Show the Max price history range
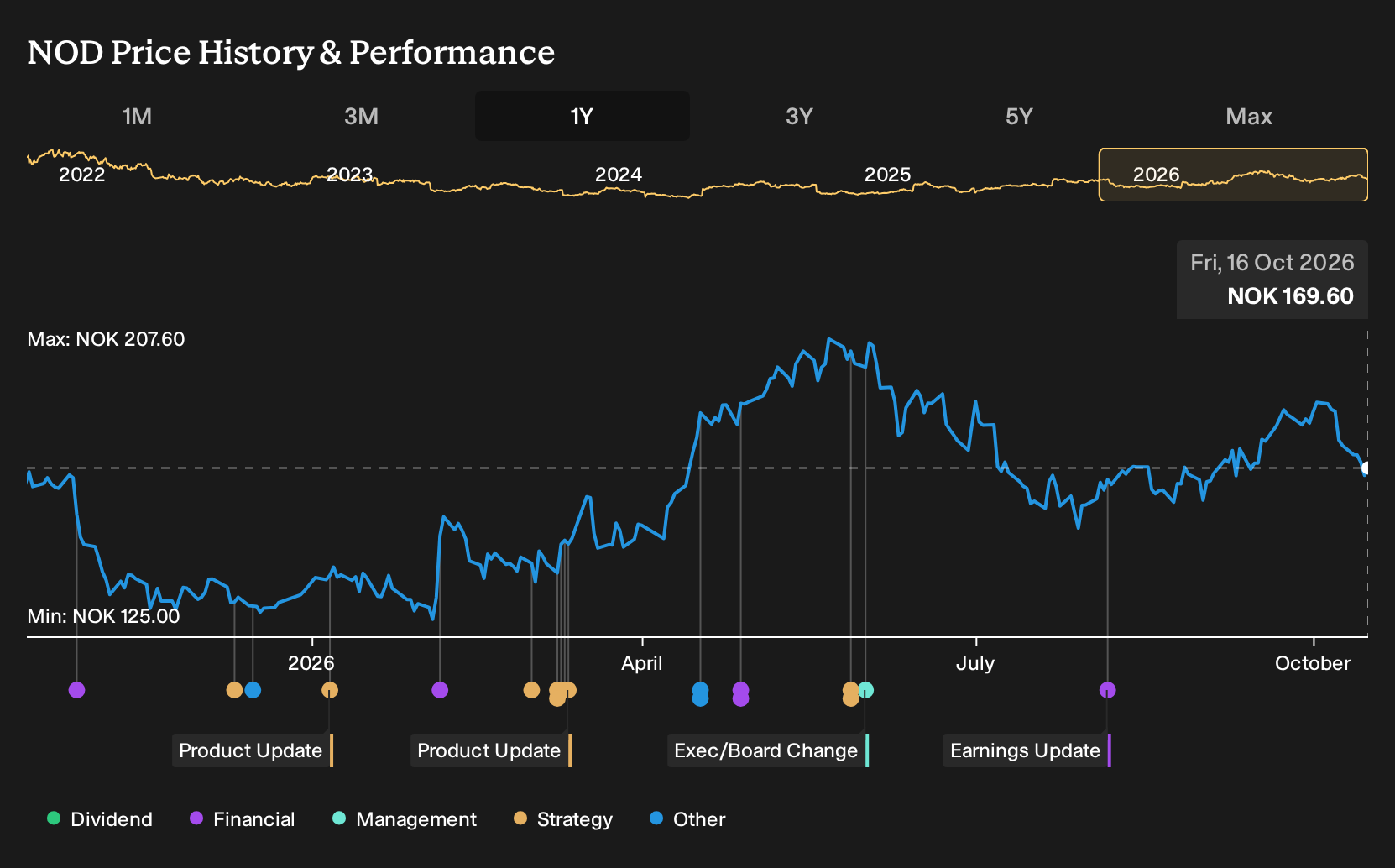Viewport: 1395px width, 868px height. point(1249,116)
